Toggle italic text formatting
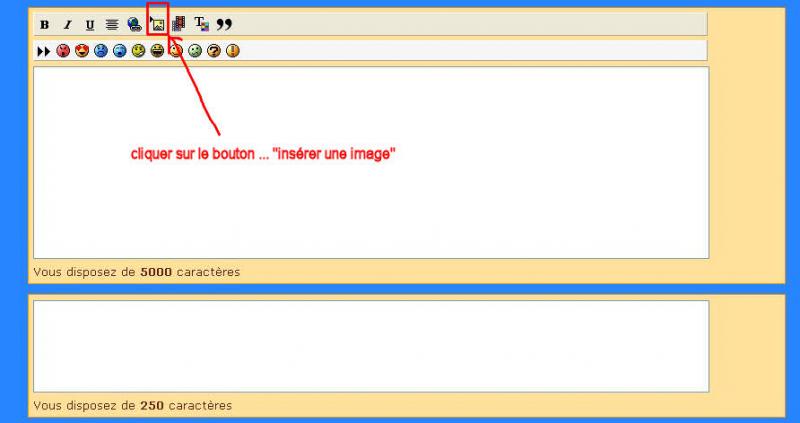The height and width of the screenshot is (423, 800). point(67,24)
